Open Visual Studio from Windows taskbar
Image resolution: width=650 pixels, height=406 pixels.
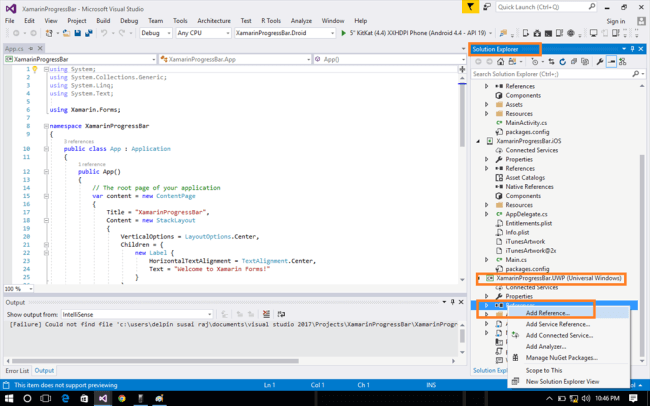(102, 398)
